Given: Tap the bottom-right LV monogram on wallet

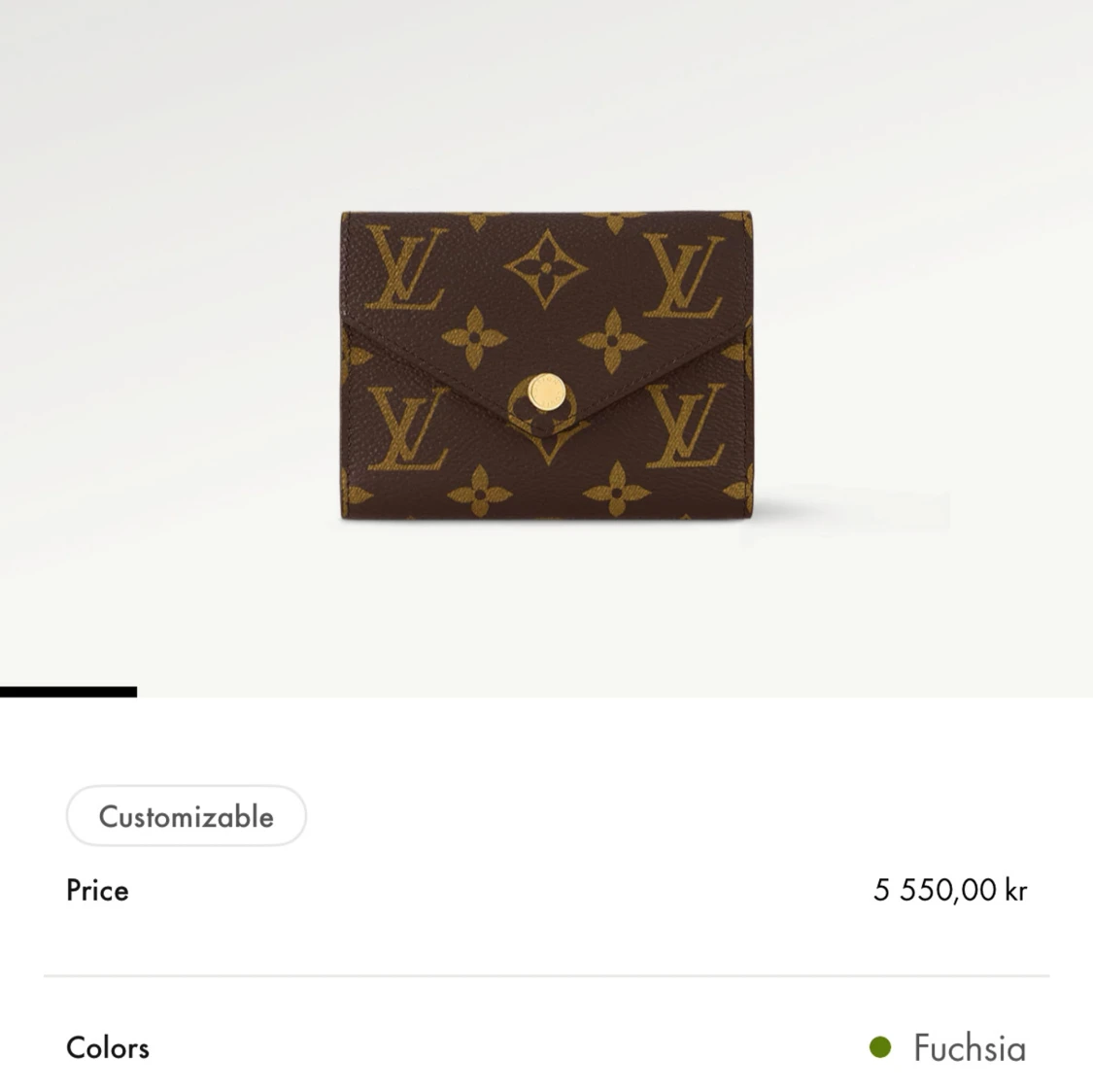Looking at the screenshot, I should coord(685,426).
